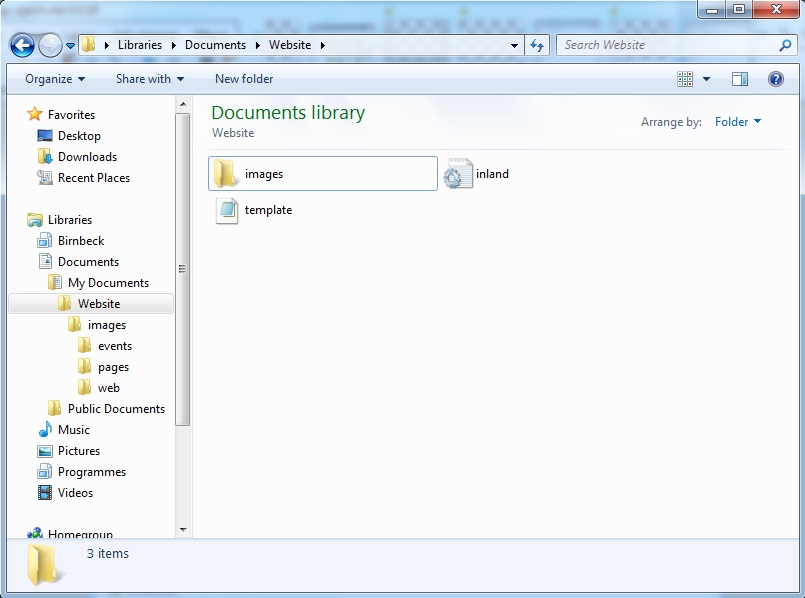The width and height of the screenshot is (805, 598).
Task: Select the template file icon
Action: tap(227, 210)
